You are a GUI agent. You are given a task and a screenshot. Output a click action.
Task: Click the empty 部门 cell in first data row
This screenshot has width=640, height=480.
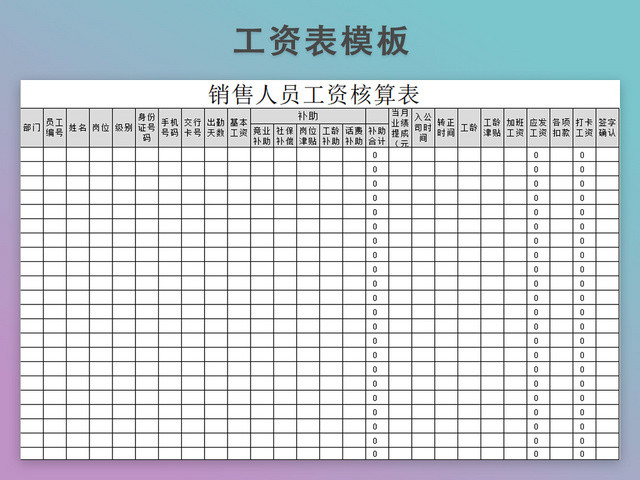click(x=32, y=155)
